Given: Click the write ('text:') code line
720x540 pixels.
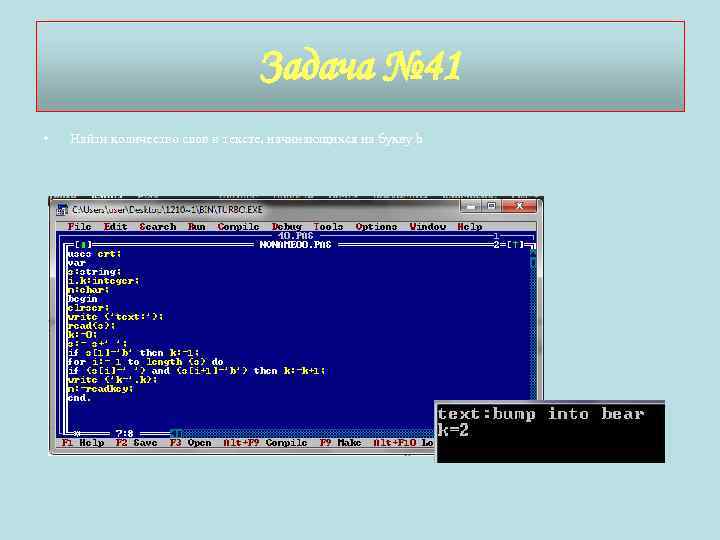Looking at the screenshot, I should coord(115,316).
